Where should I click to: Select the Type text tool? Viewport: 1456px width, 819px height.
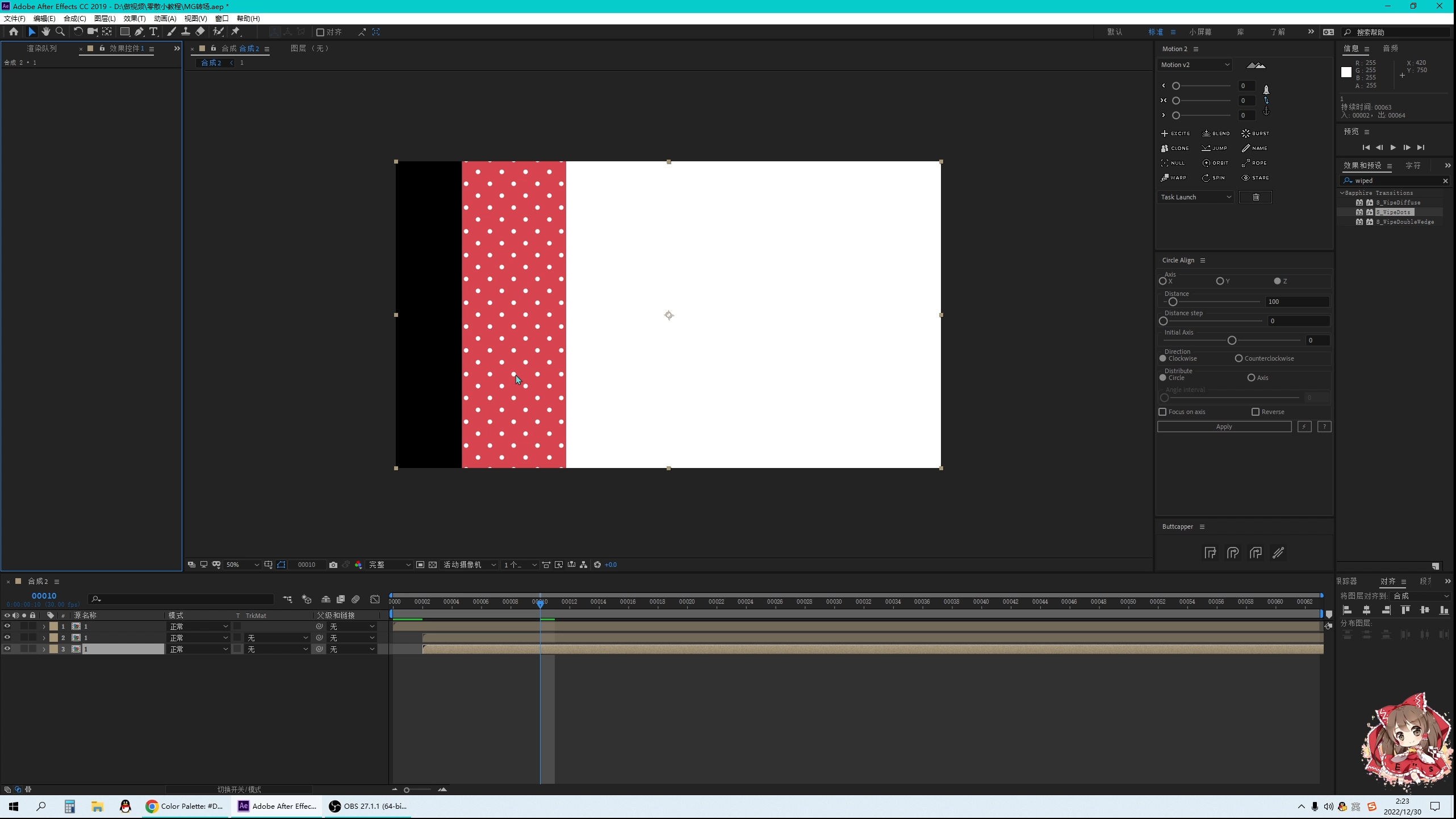pyautogui.click(x=153, y=32)
